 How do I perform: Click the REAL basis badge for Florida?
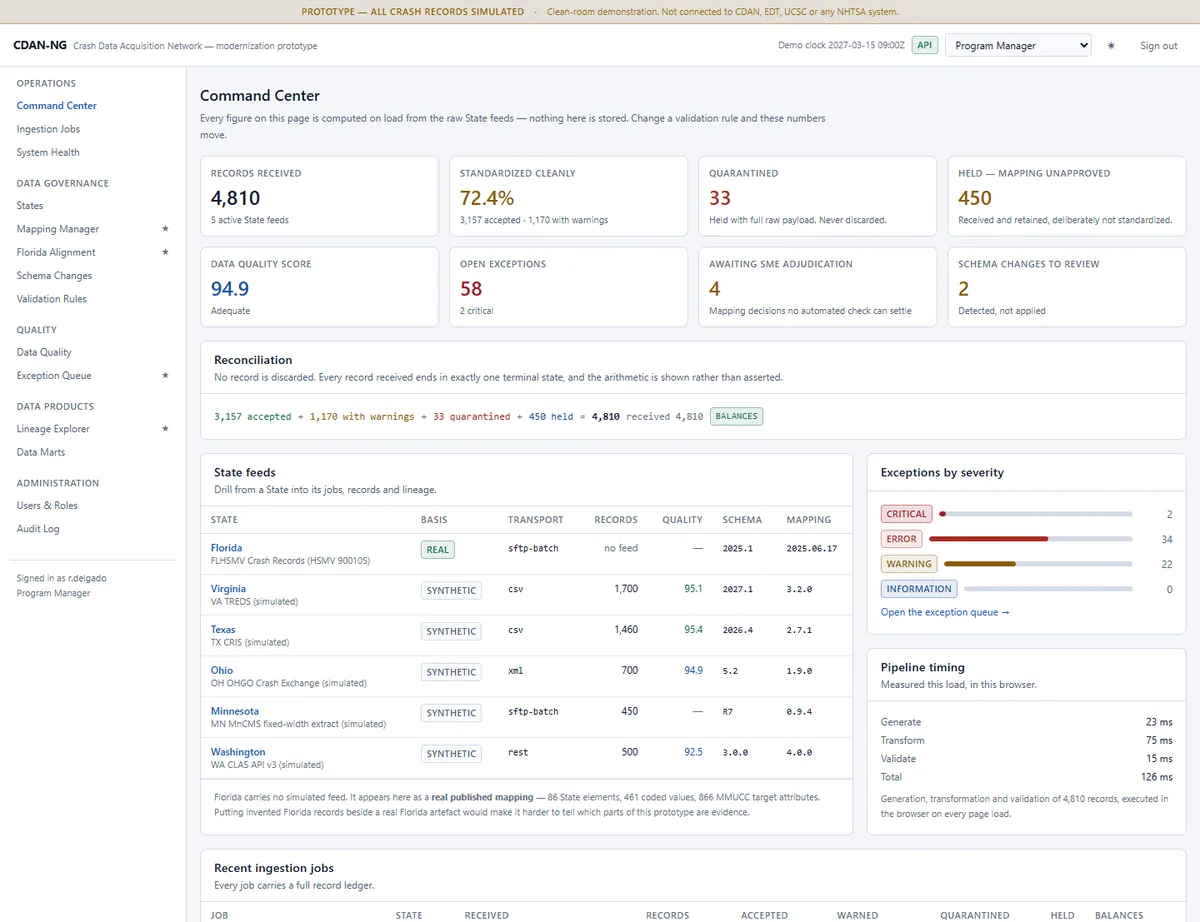(x=438, y=549)
